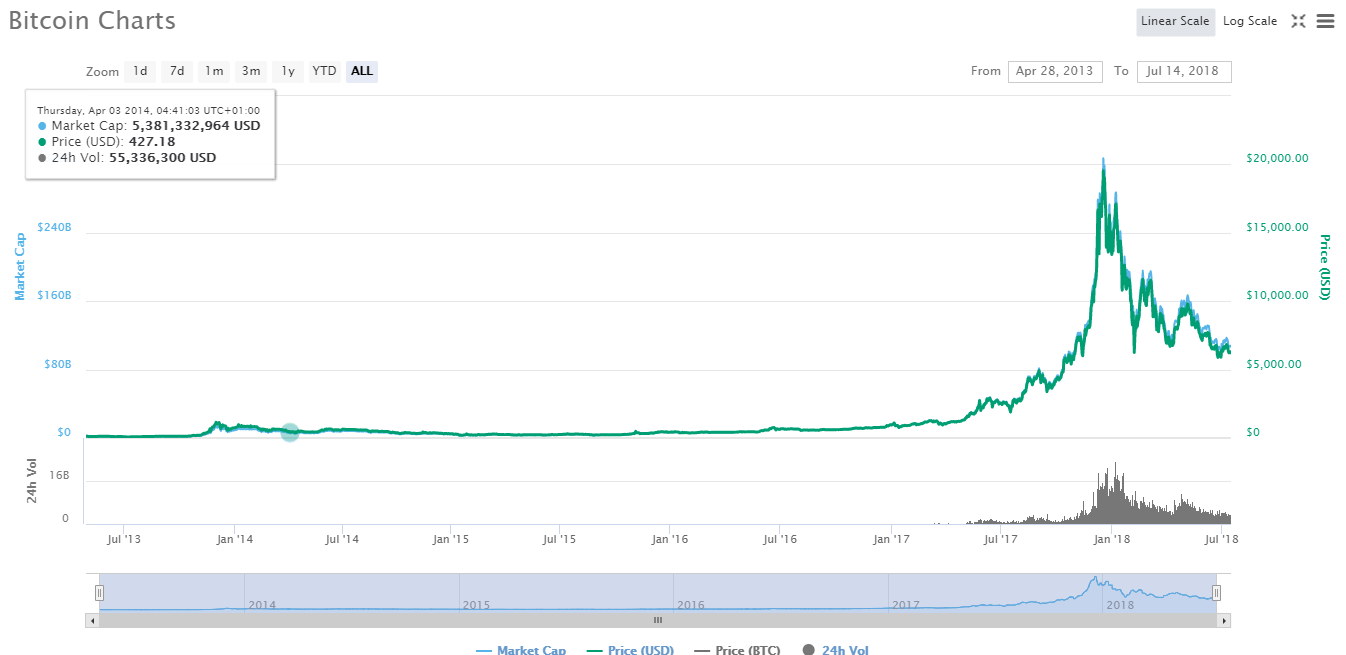
Task: Switch to Linear Scale
Action: [x=1175, y=21]
